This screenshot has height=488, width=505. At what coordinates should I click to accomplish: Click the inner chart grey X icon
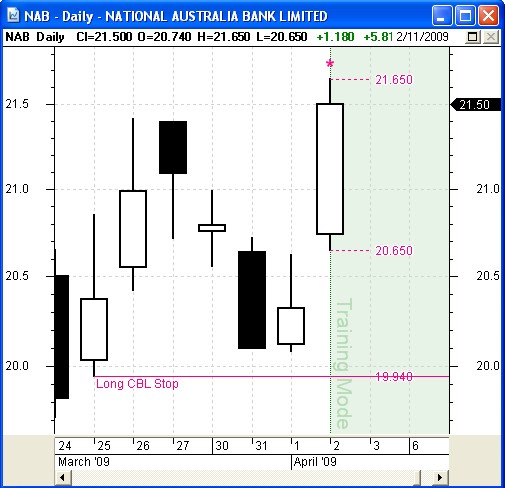tap(491, 37)
